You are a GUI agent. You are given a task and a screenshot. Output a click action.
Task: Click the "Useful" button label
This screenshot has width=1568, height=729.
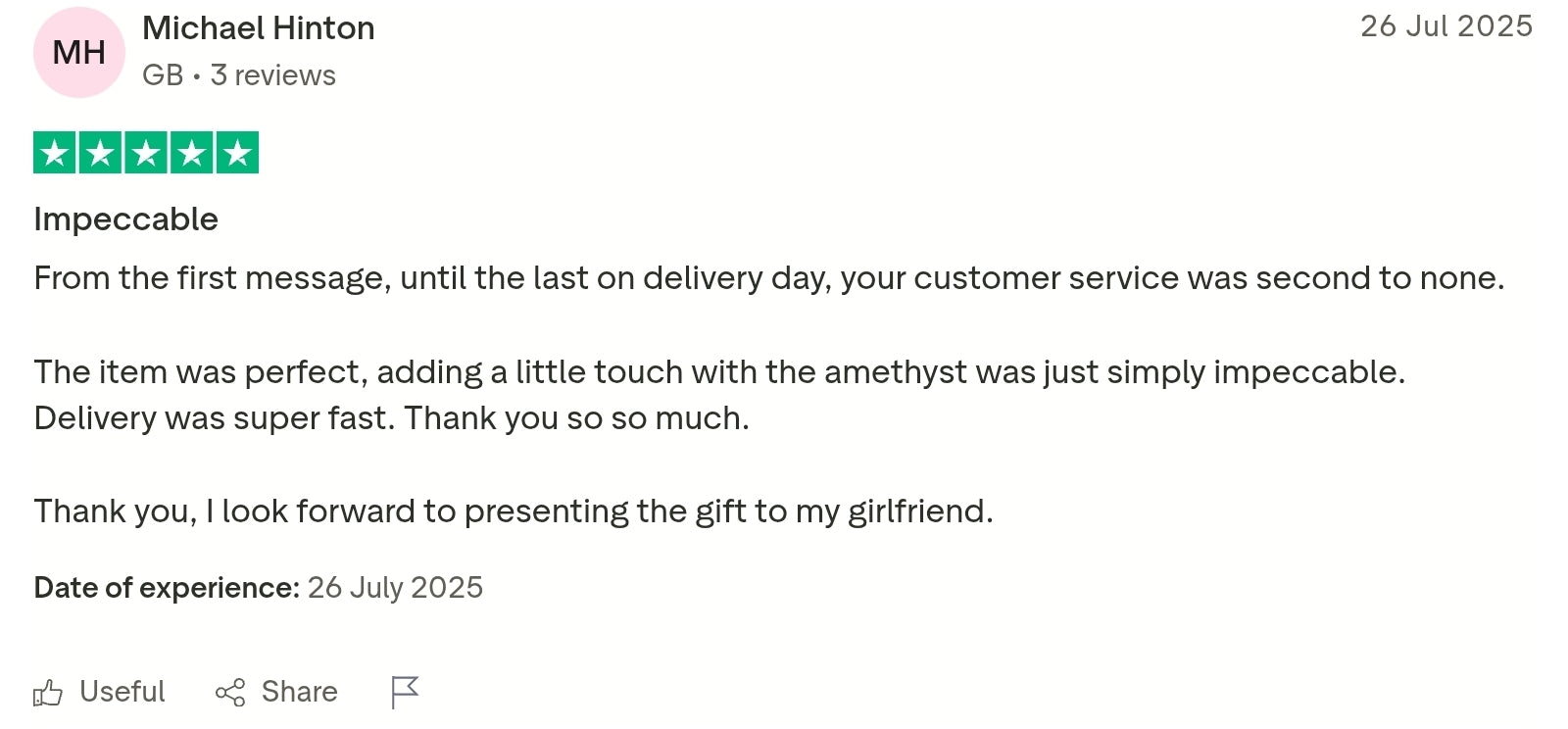pos(122,692)
